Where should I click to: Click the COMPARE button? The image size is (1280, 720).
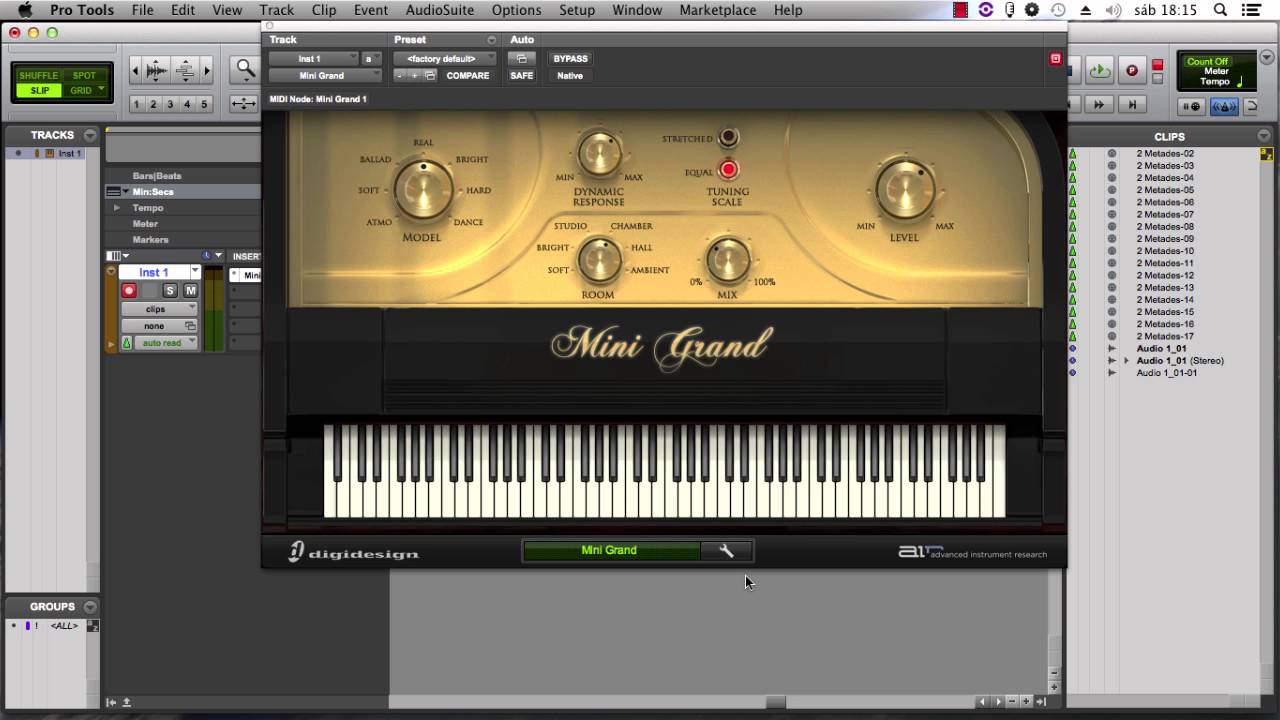coord(468,76)
